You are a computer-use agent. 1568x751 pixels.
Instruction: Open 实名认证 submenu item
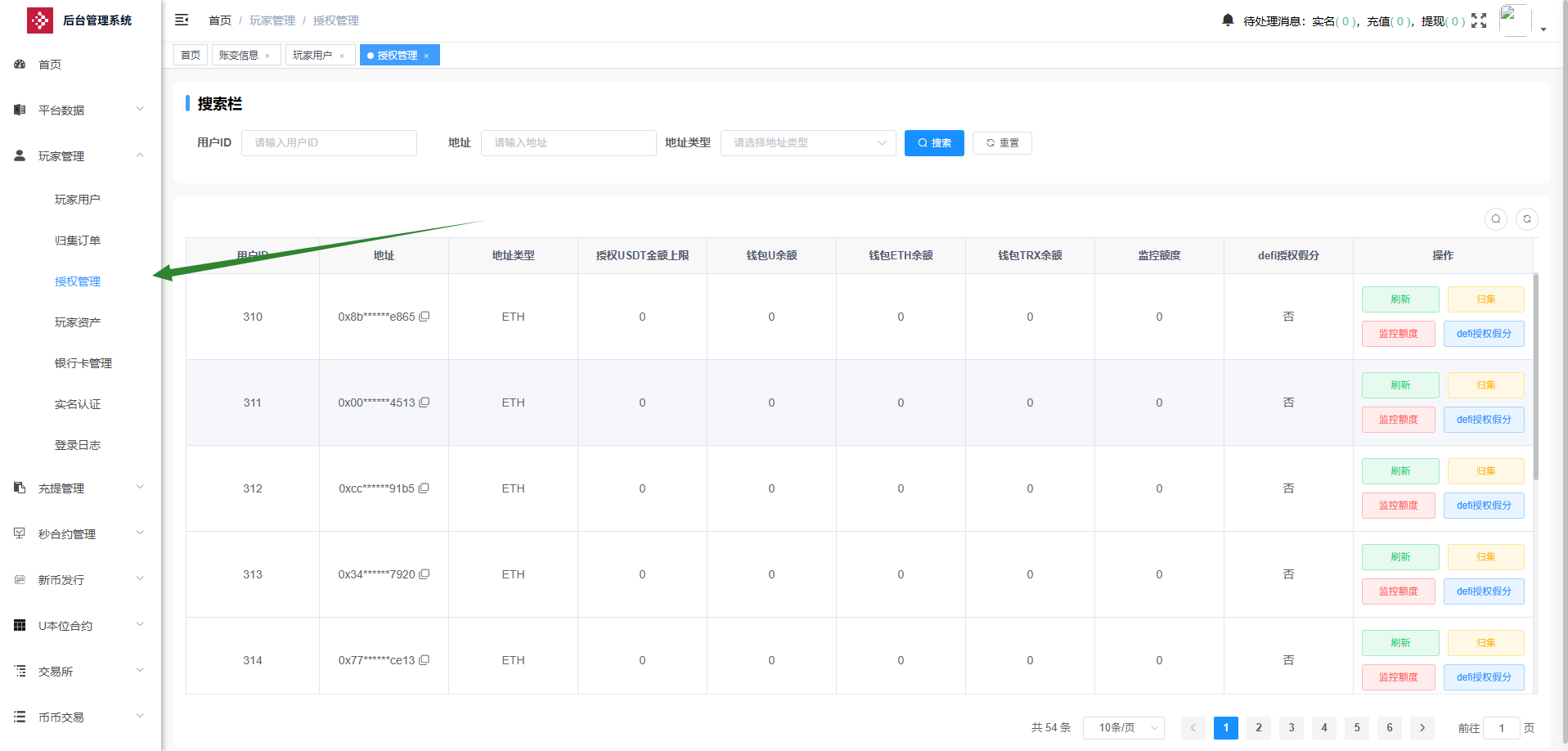[80, 404]
